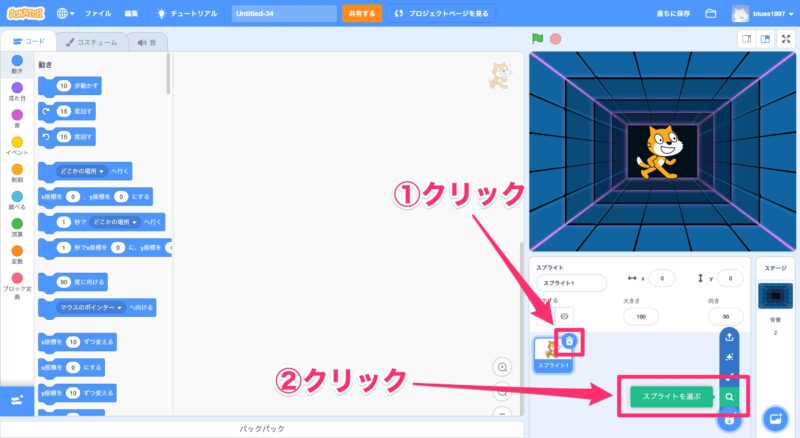Viewport: 800px width, 438px height.
Task: Click the surprise sprite sparkle icon
Action: point(731,357)
